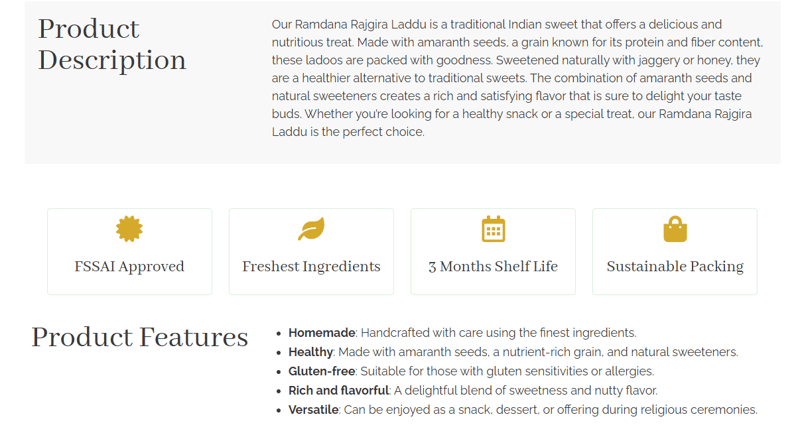Click the shopping bag icon

tap(675, 230)
